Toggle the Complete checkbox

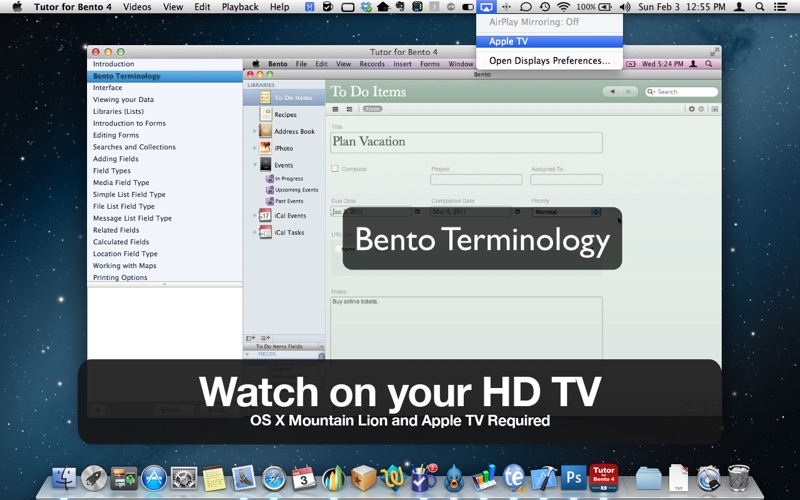335,168
